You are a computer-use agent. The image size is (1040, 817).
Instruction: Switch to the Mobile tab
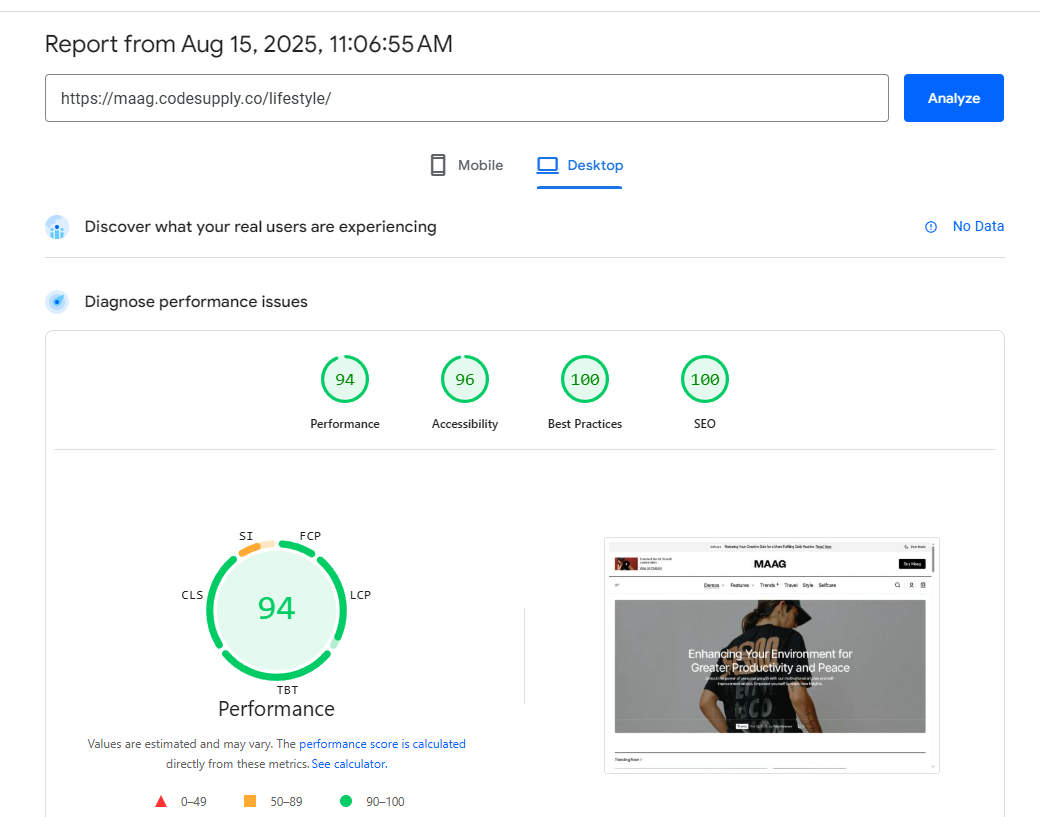click(x=467, y=165)
